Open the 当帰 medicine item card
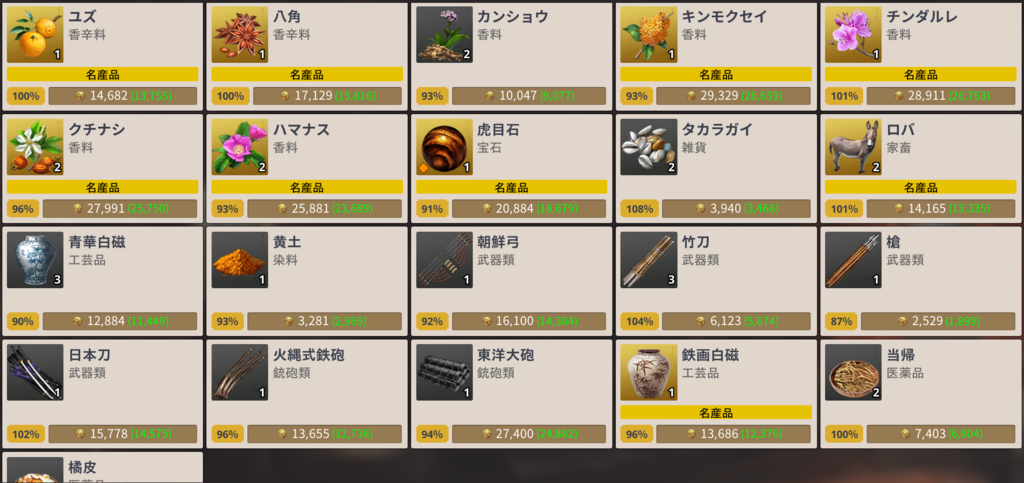The width and height of the screenshot is (1024, 483). tap(920, 394)
